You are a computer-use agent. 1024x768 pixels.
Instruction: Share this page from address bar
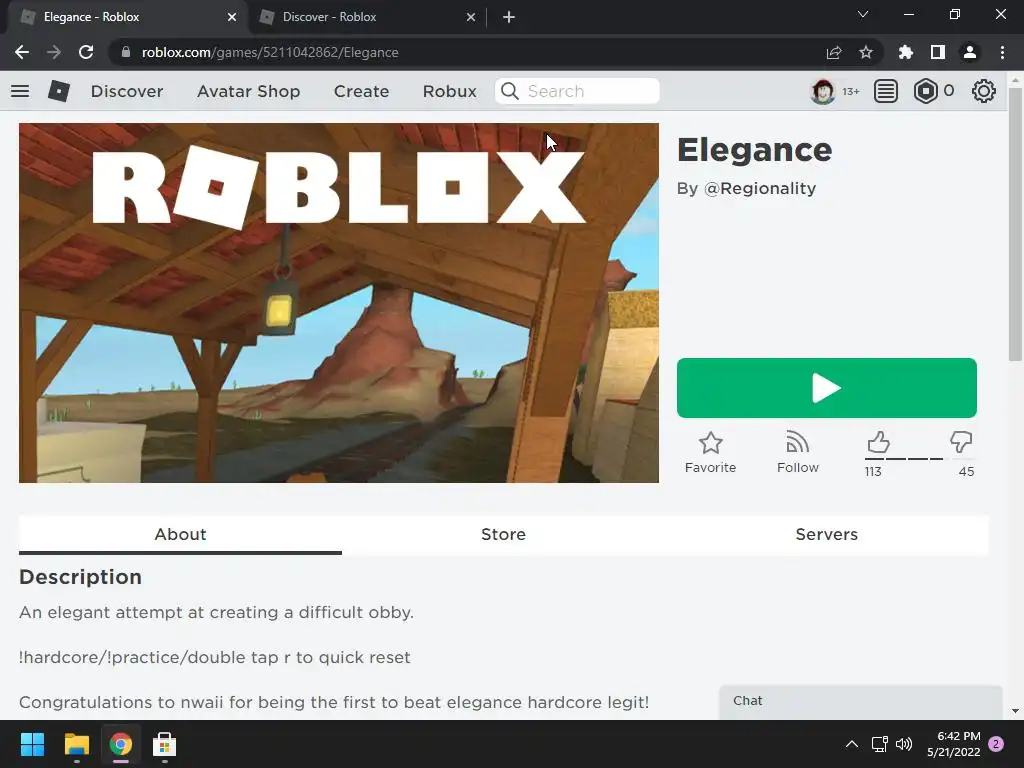[834, 52]
